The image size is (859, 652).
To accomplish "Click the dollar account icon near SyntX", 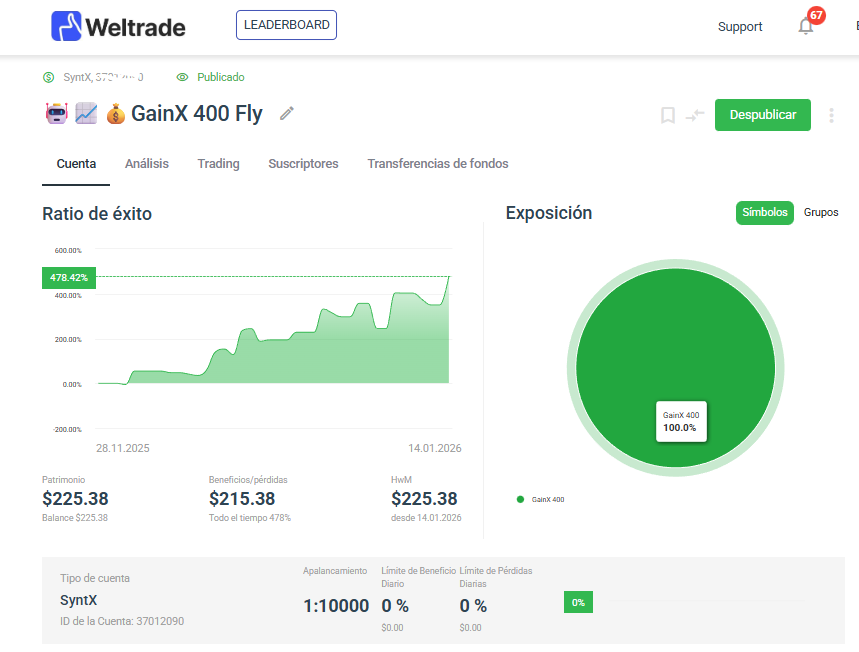I will [48, 77].
